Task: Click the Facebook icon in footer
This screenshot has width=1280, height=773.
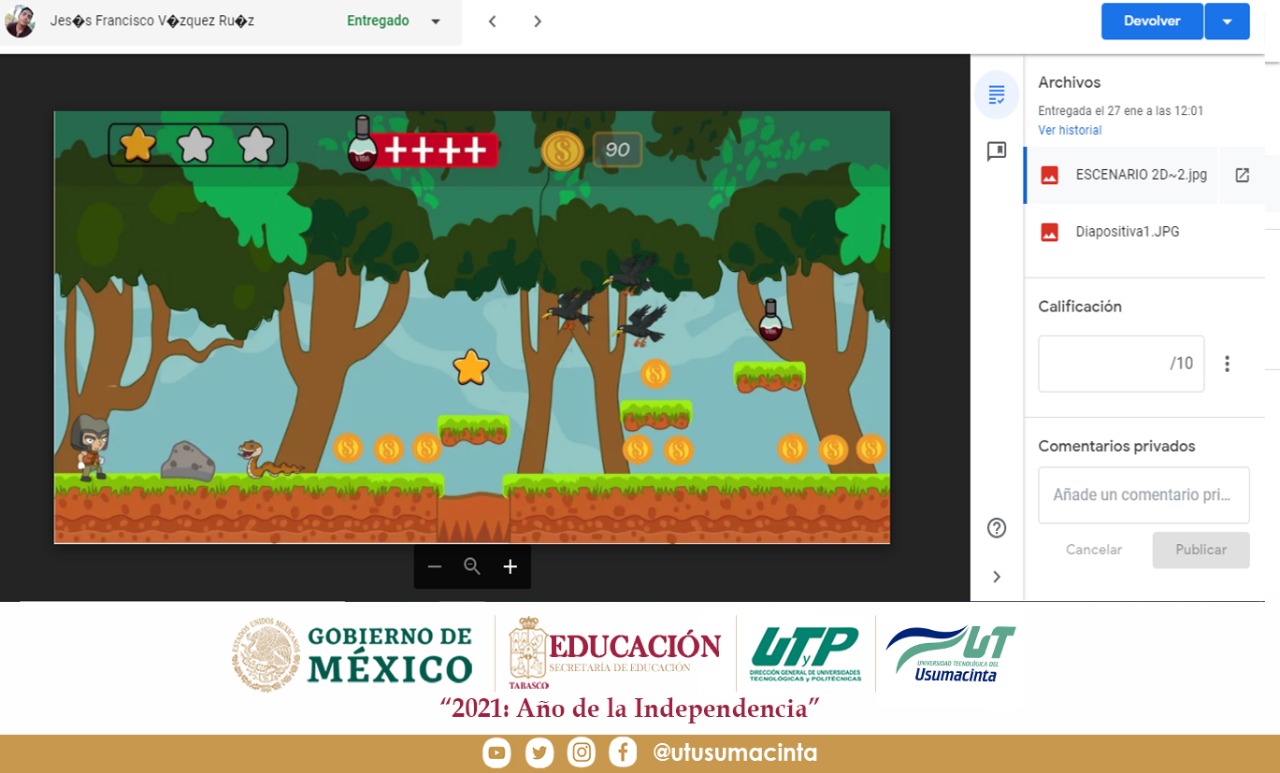Action: (623, 753)
